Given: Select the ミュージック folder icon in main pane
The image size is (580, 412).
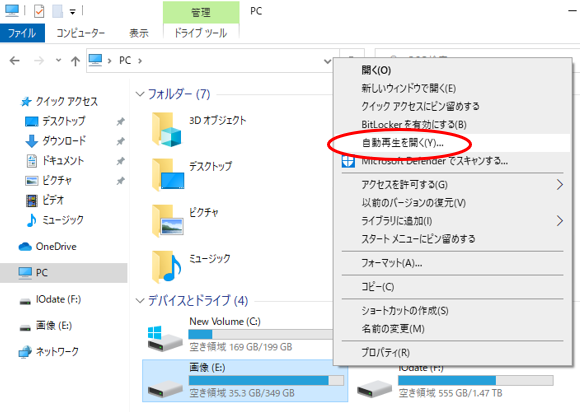Looking at the screenshot, I should 166,266.
